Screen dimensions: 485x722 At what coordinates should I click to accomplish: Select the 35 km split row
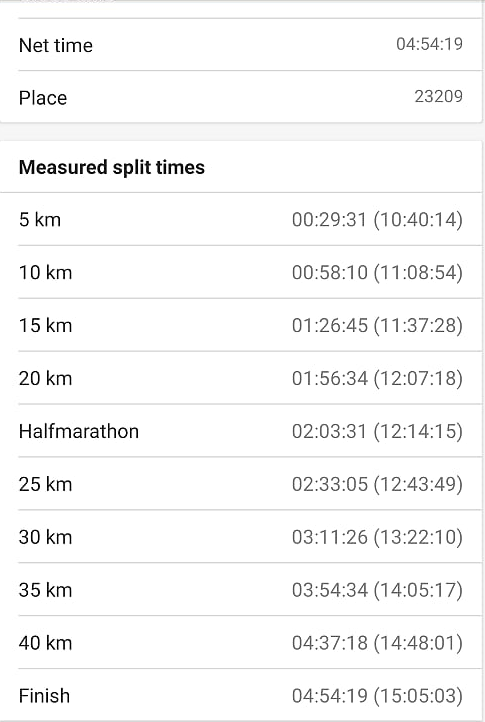pyautogui.click(x=240, y=590)
